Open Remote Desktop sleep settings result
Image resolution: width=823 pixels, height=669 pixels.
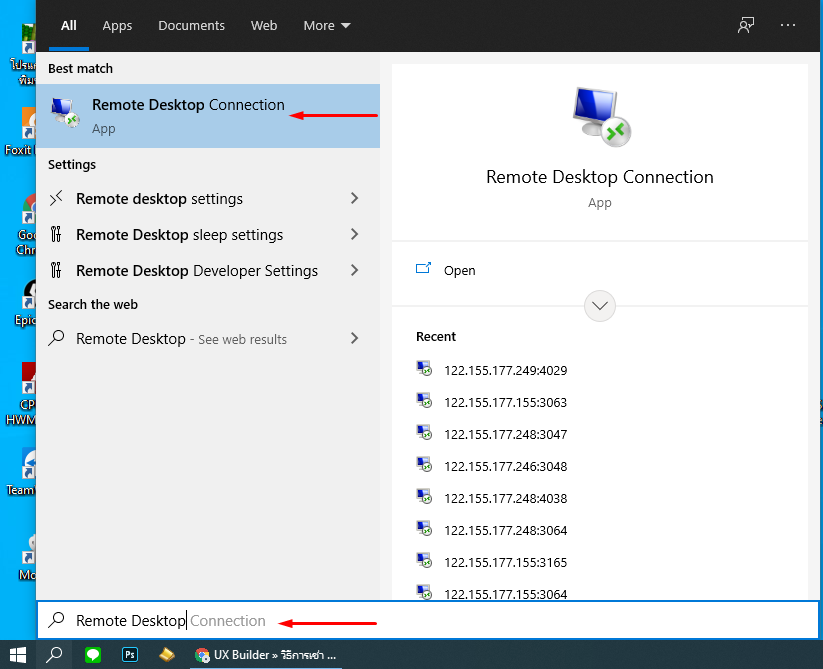208,235
